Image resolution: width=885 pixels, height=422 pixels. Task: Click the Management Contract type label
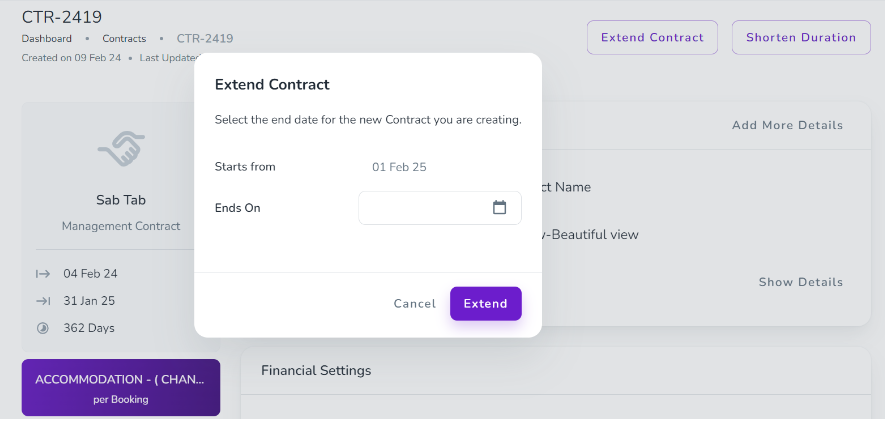(x=121, y=226)
